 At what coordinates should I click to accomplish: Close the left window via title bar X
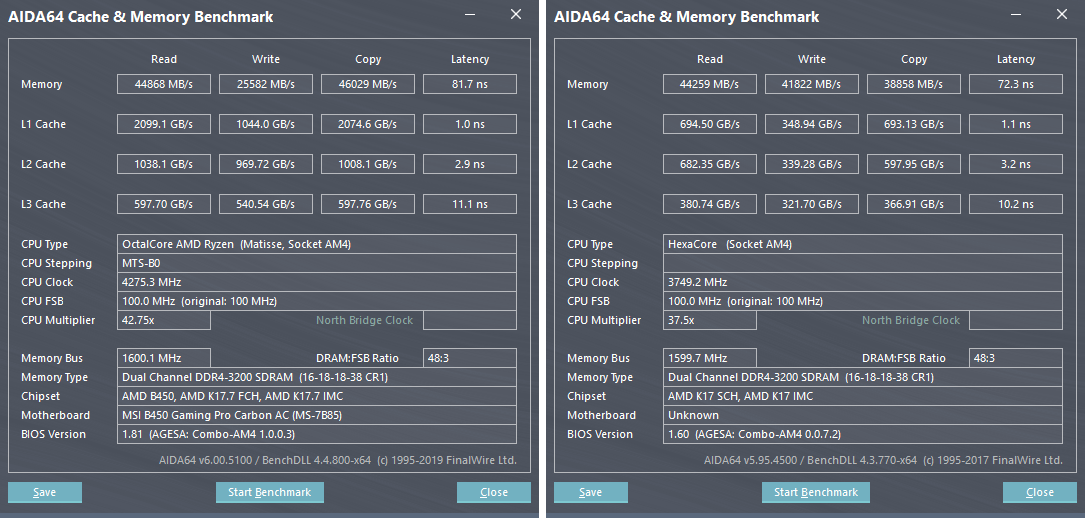pos(516,15)
